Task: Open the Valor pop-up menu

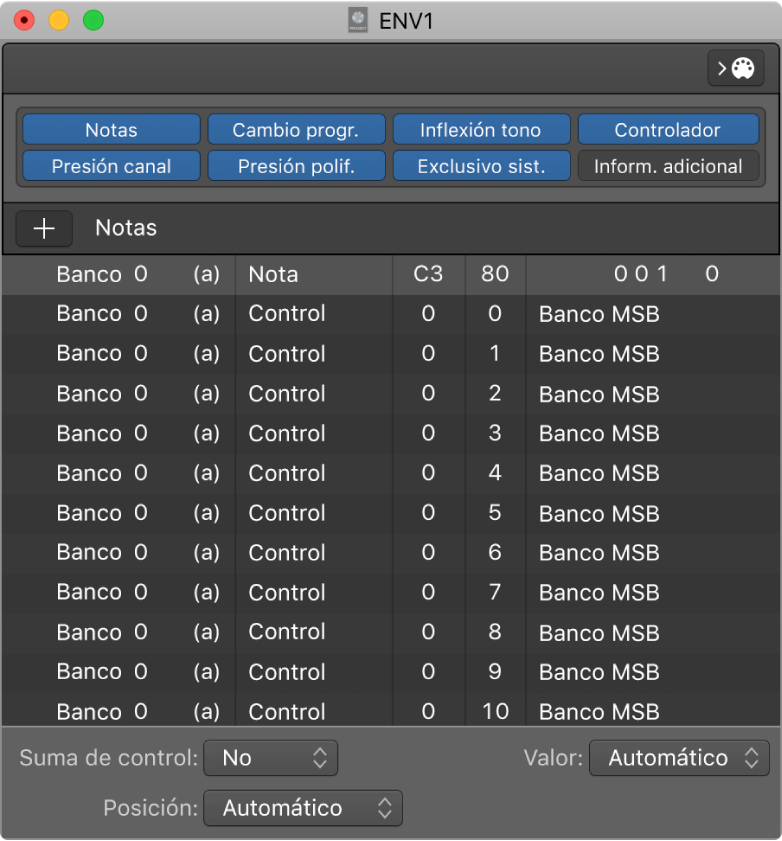Action: click(679, 758)
